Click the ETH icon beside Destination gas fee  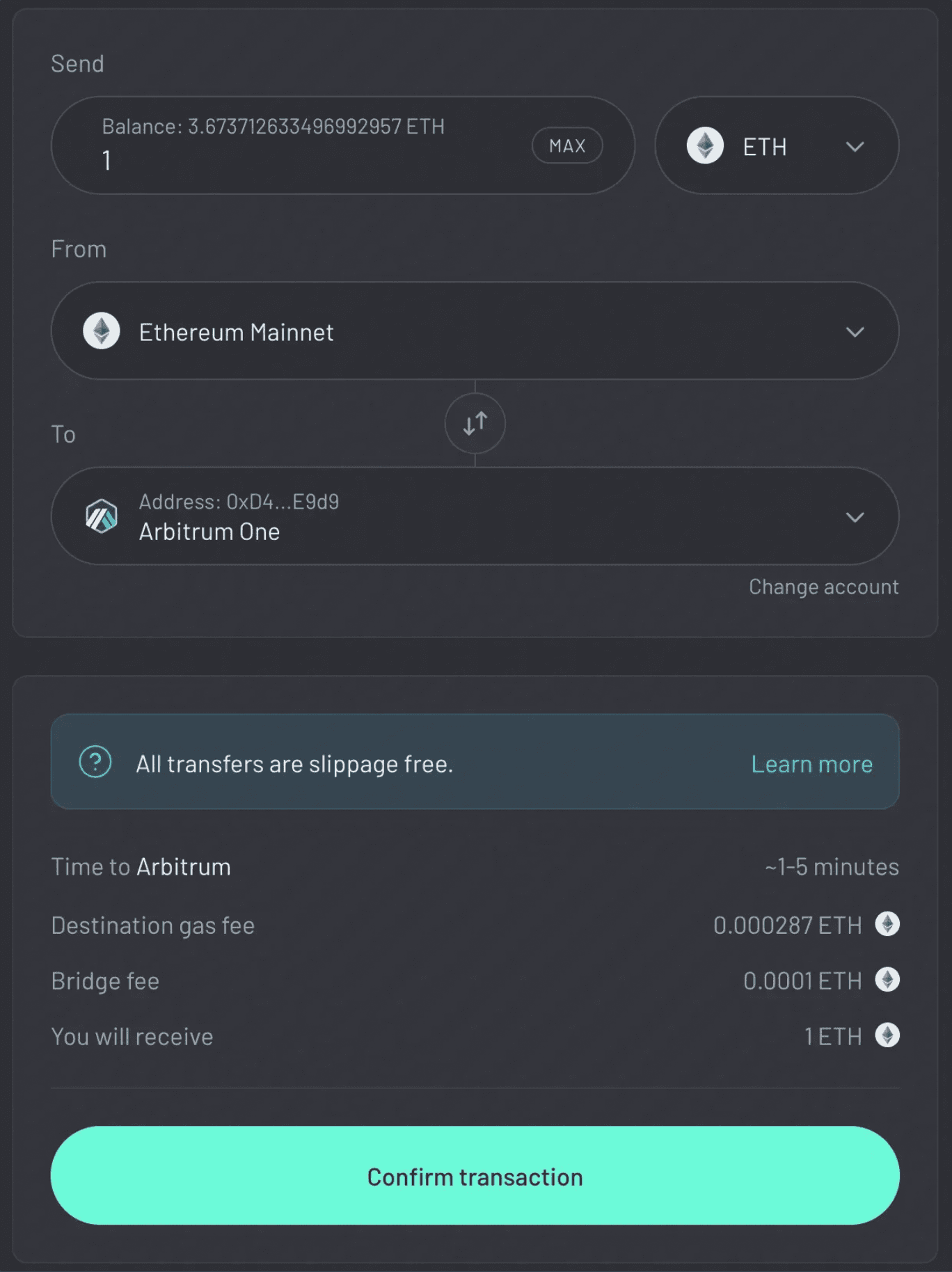coord(887,925)
